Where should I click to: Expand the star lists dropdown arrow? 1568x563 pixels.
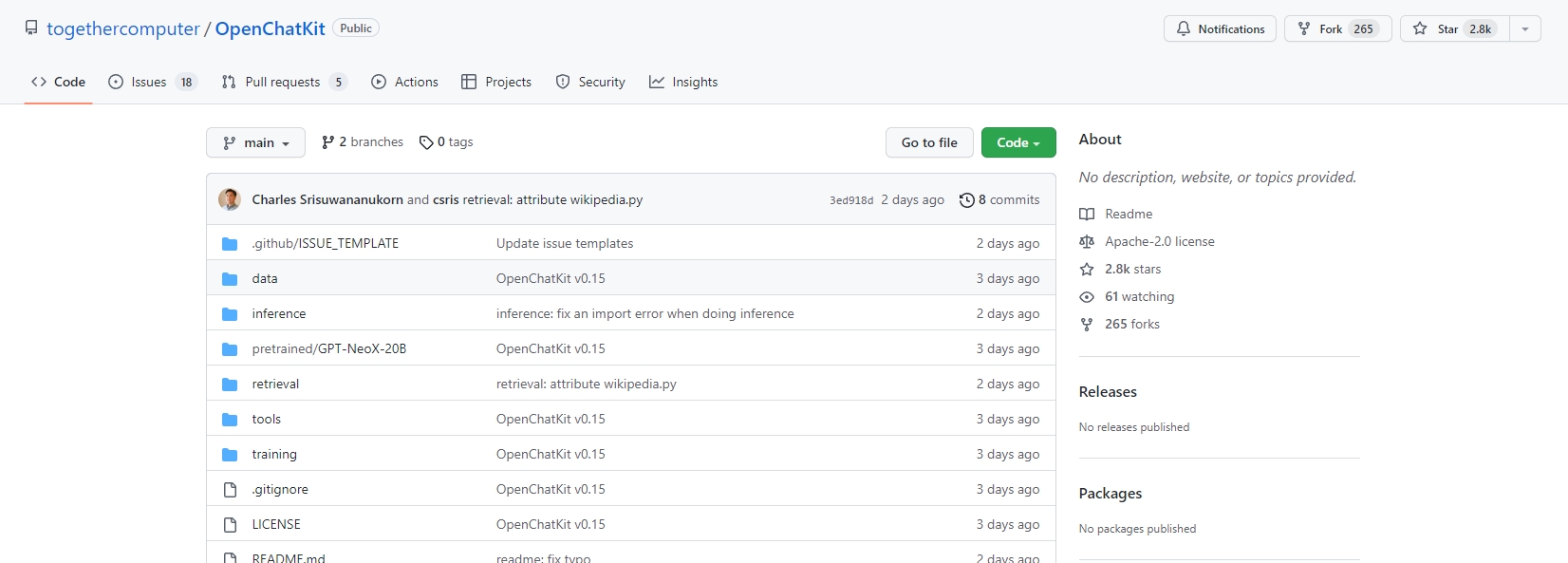(1524, 28)
